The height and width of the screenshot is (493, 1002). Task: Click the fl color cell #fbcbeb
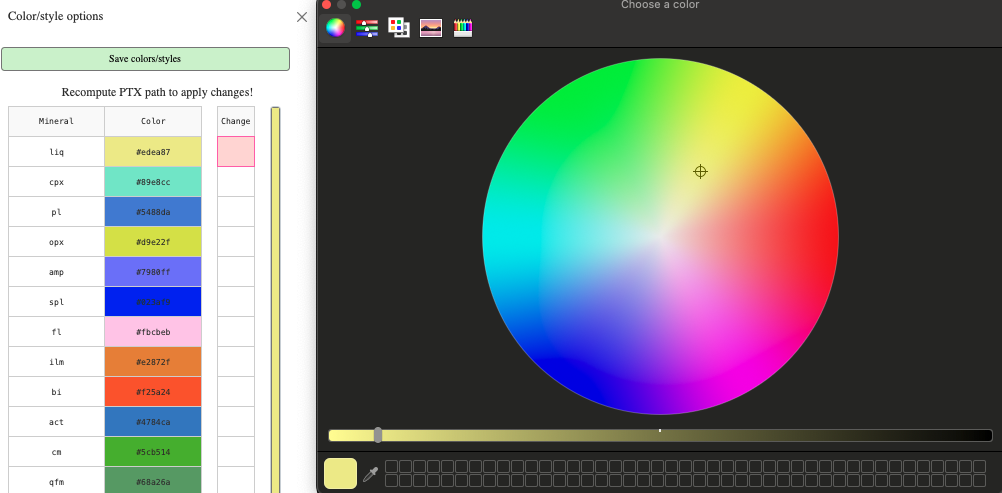tap(153, 332)
